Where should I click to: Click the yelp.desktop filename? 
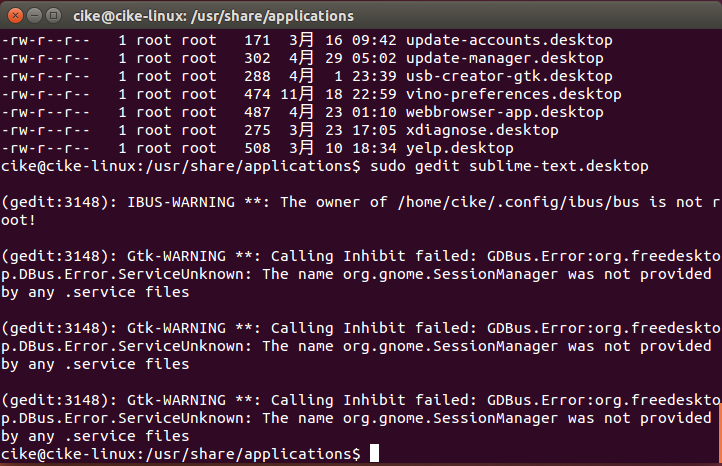pos(465,148)
